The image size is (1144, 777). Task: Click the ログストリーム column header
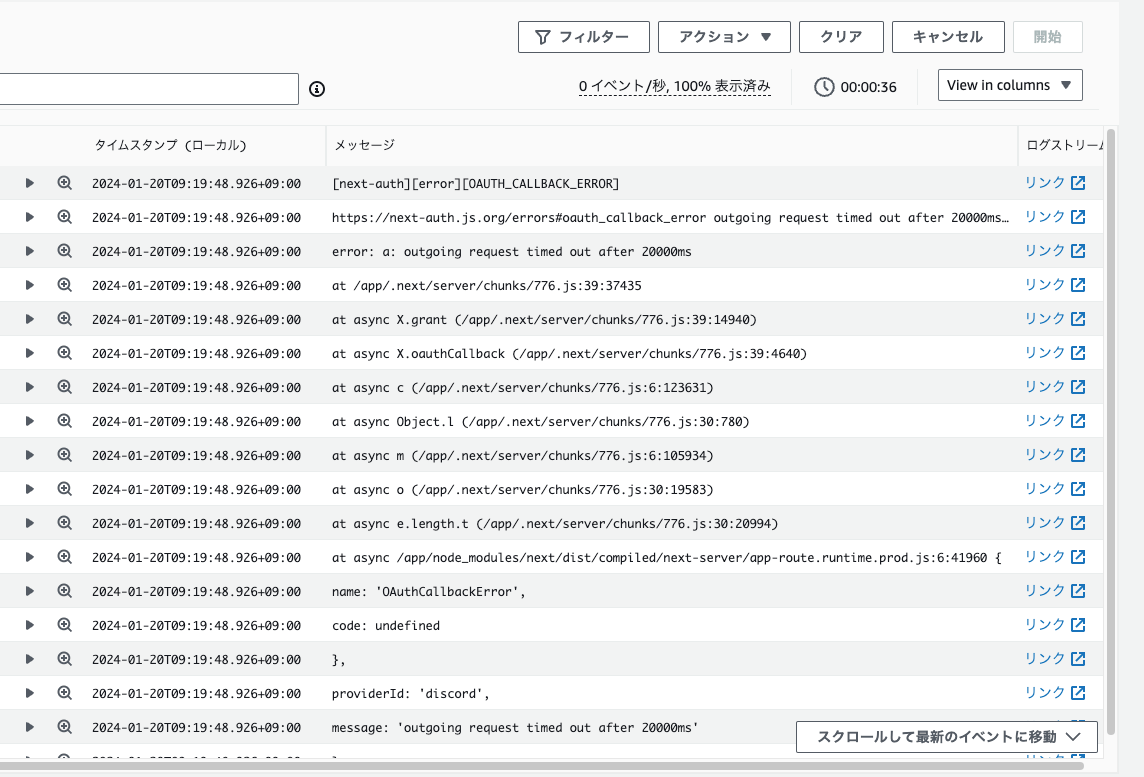point(1064,145)
